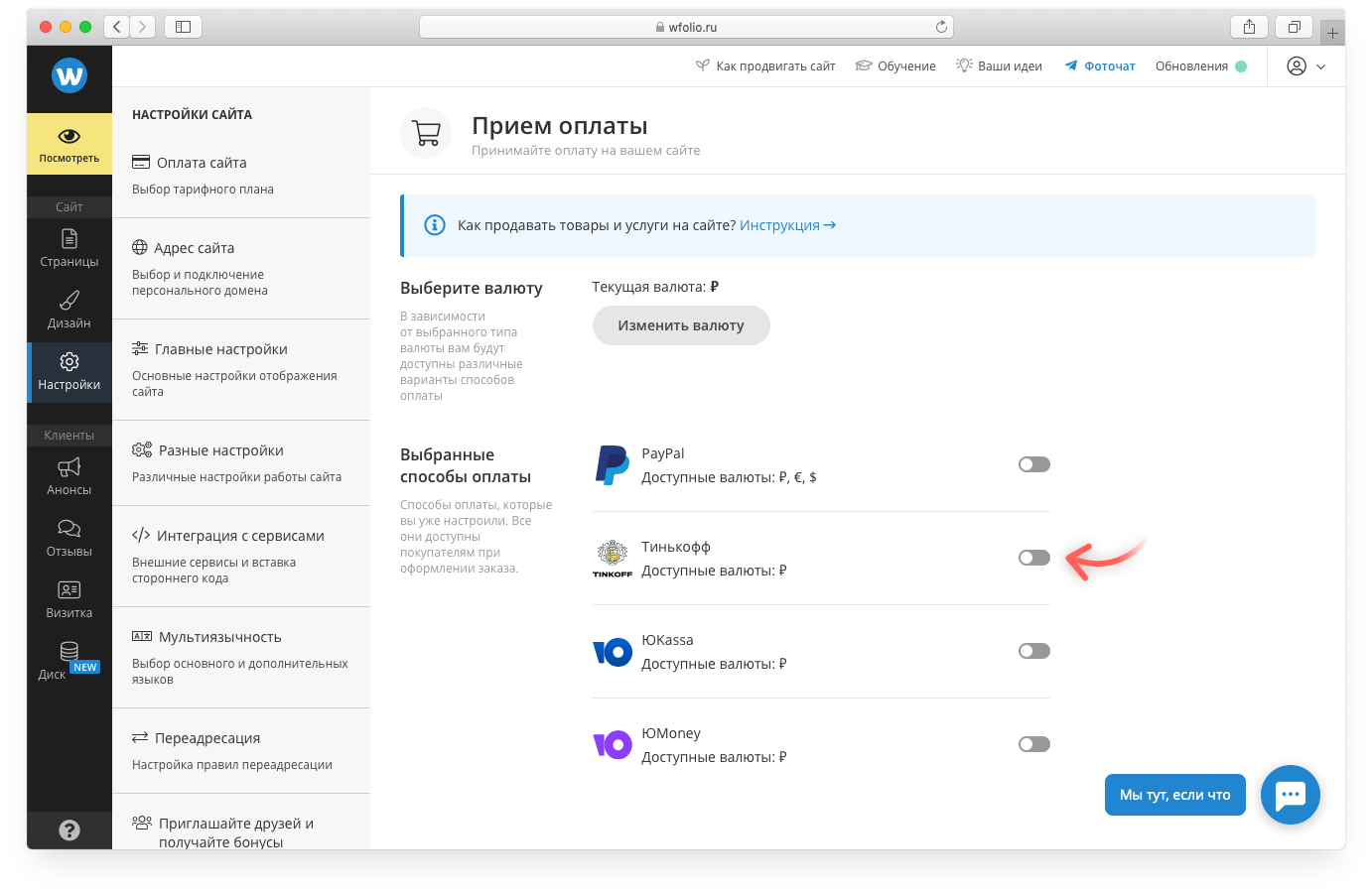Click the wfolio.ru address bar
This screenshot has height=893, width=1372.
click(686, 27)
